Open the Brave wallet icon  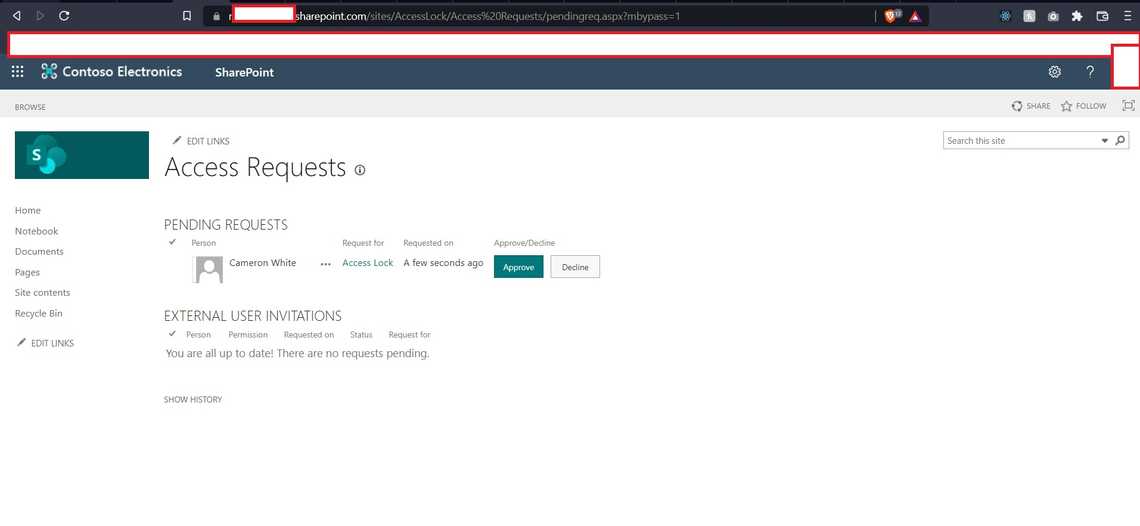coord(1102,16)
